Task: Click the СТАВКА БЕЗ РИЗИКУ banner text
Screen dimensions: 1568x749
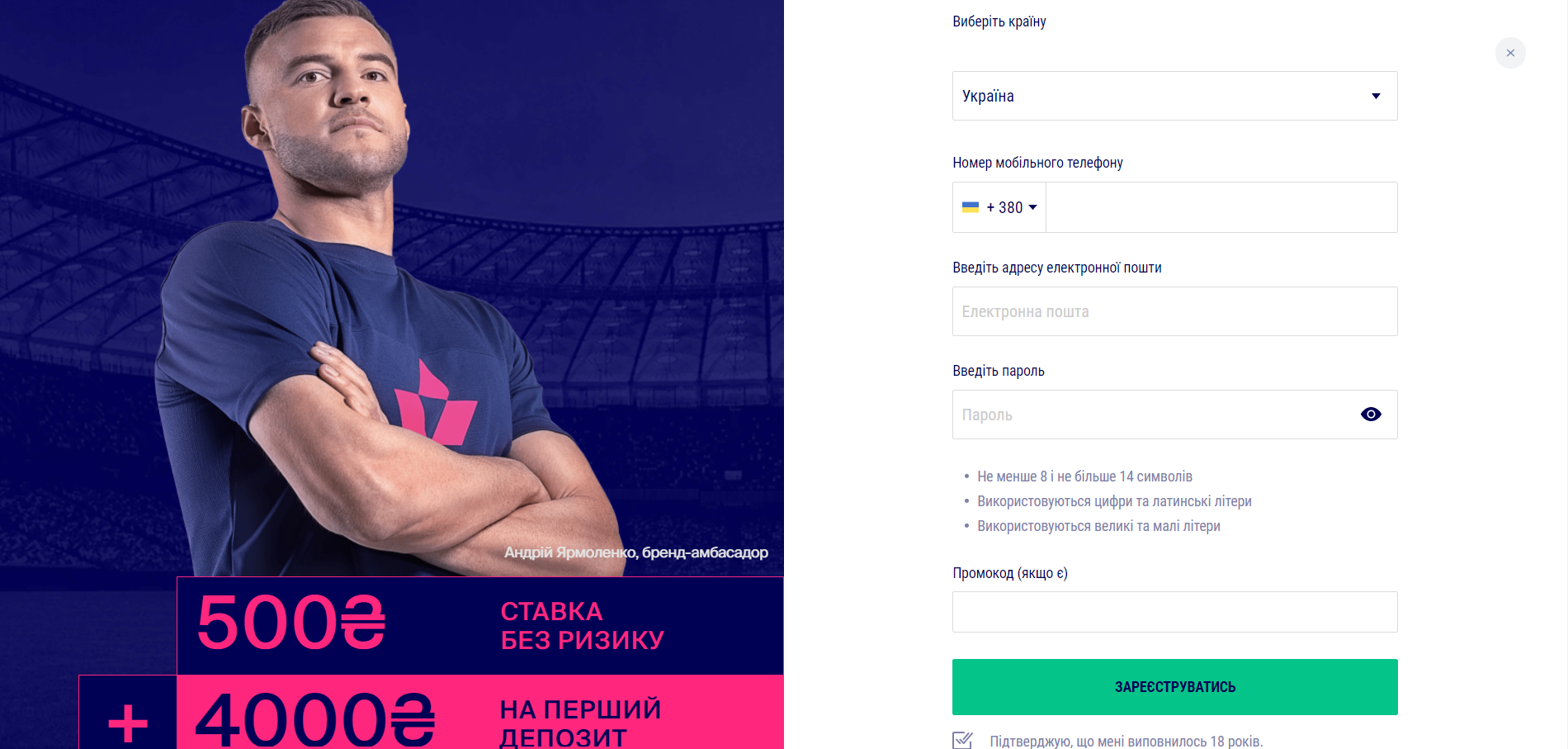Action: click(x=582, y=626)
